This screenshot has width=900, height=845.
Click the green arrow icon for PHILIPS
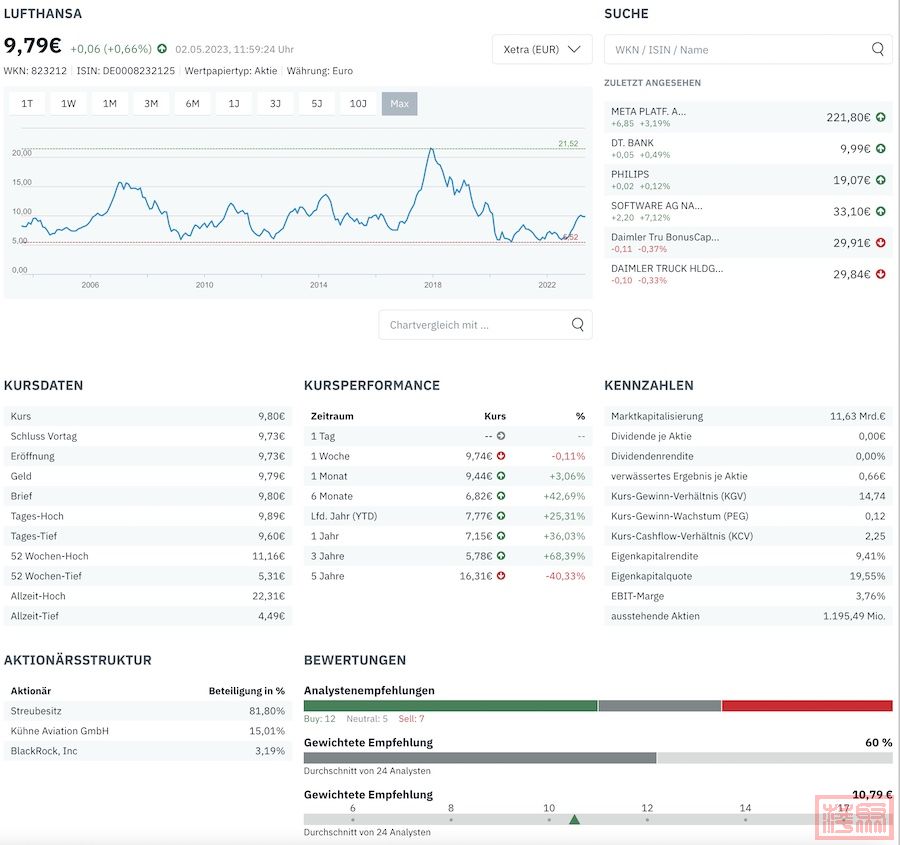[880, 180]
